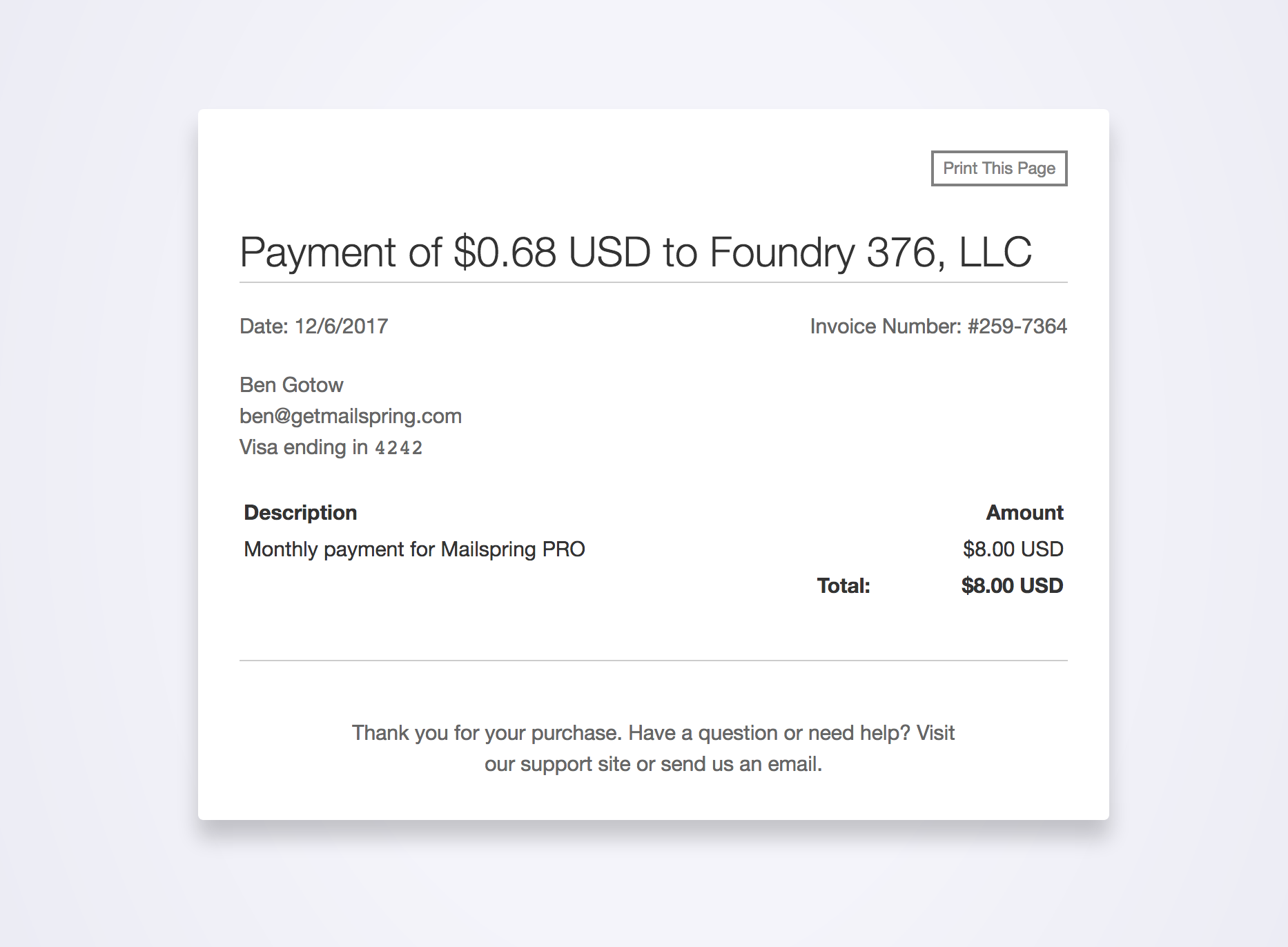Click the Thank you for your purchase text
This screenshot has width=1288, height=947.
(487, 733)
